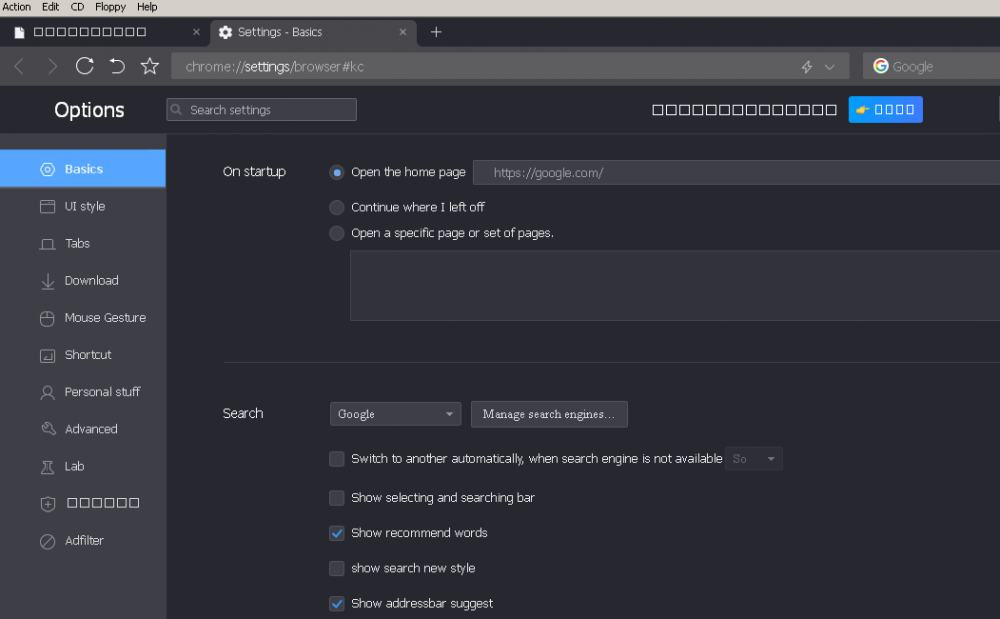Enable Show selecting and searching bar
The height and width of the screenshot is (619, 1000).
click(337, 498)
